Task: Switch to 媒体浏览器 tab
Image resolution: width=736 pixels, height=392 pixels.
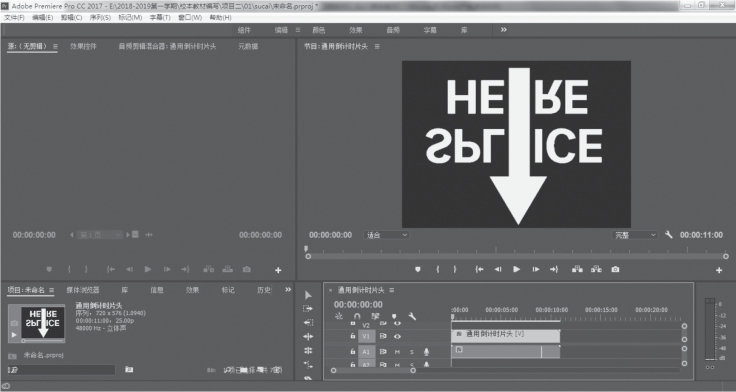Action: click(83, 290)
